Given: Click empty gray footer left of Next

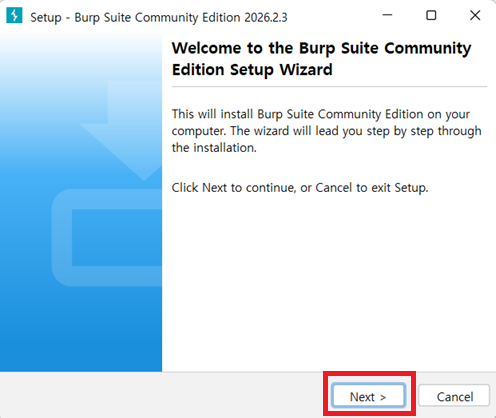Looking at the screenshot, I should click(x=160, y=395).
